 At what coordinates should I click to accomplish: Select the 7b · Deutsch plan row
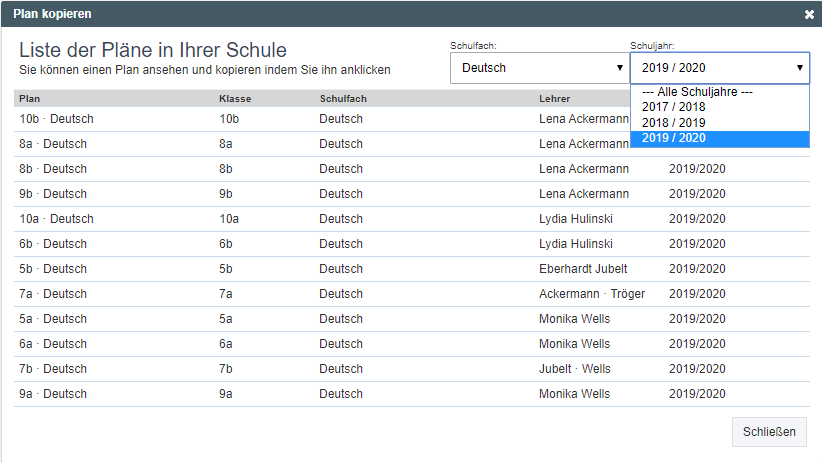click(x=53, y=369)
